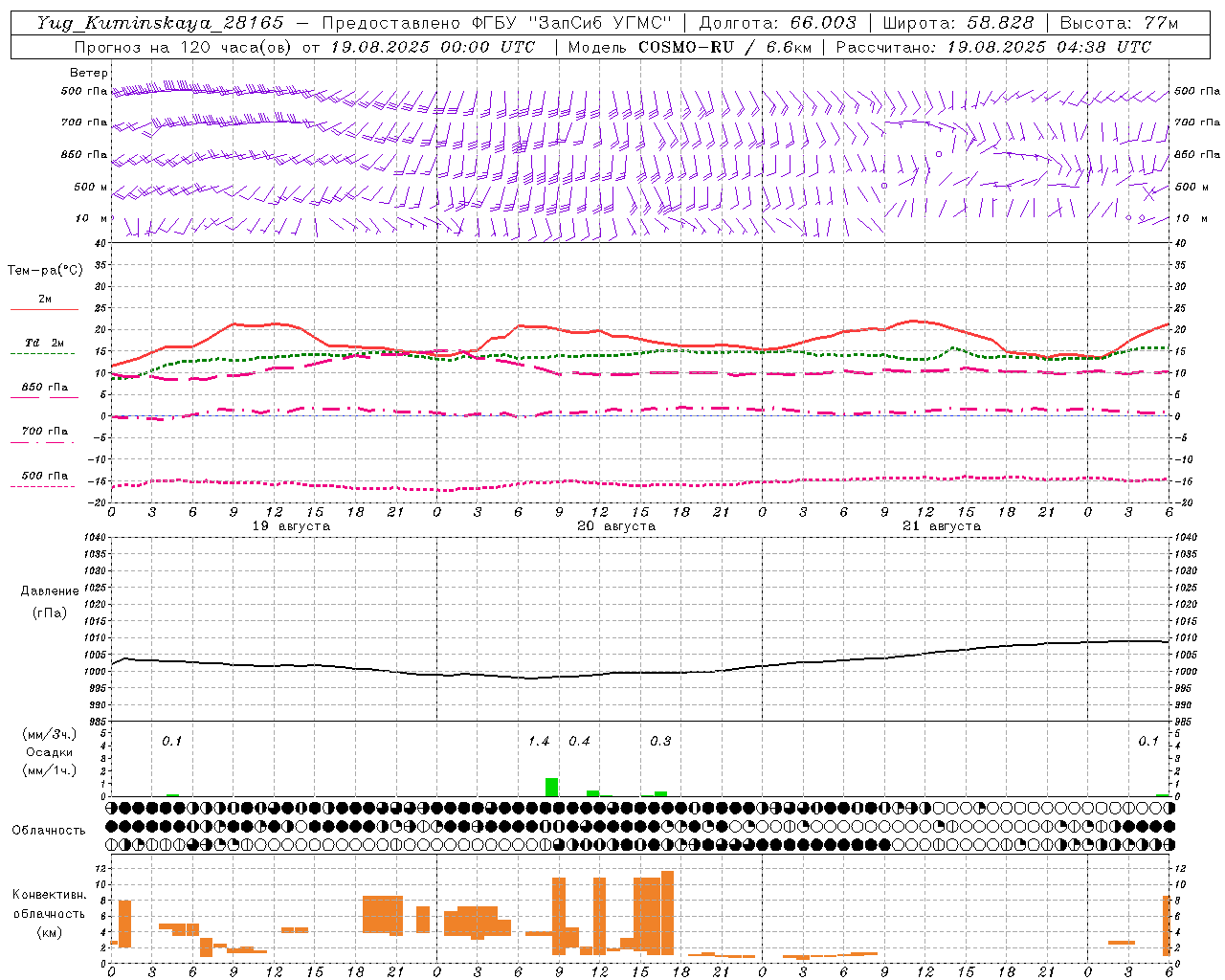Click the station title Yug_Kuminskaya_28165
The image size is (1225, 980).
point(160,23)
